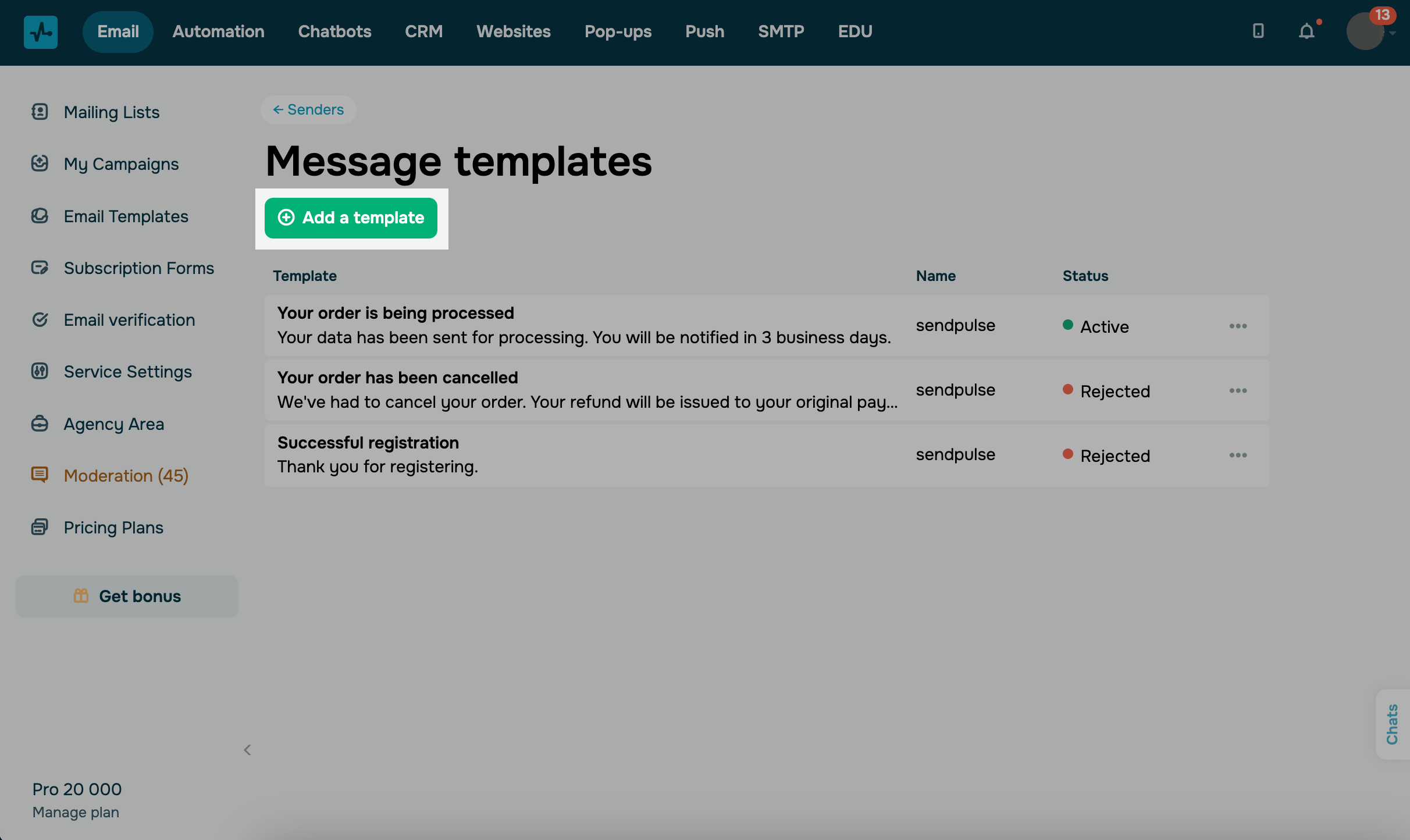
Task: Open the account avatar menu
Action: pos(1365,32)
